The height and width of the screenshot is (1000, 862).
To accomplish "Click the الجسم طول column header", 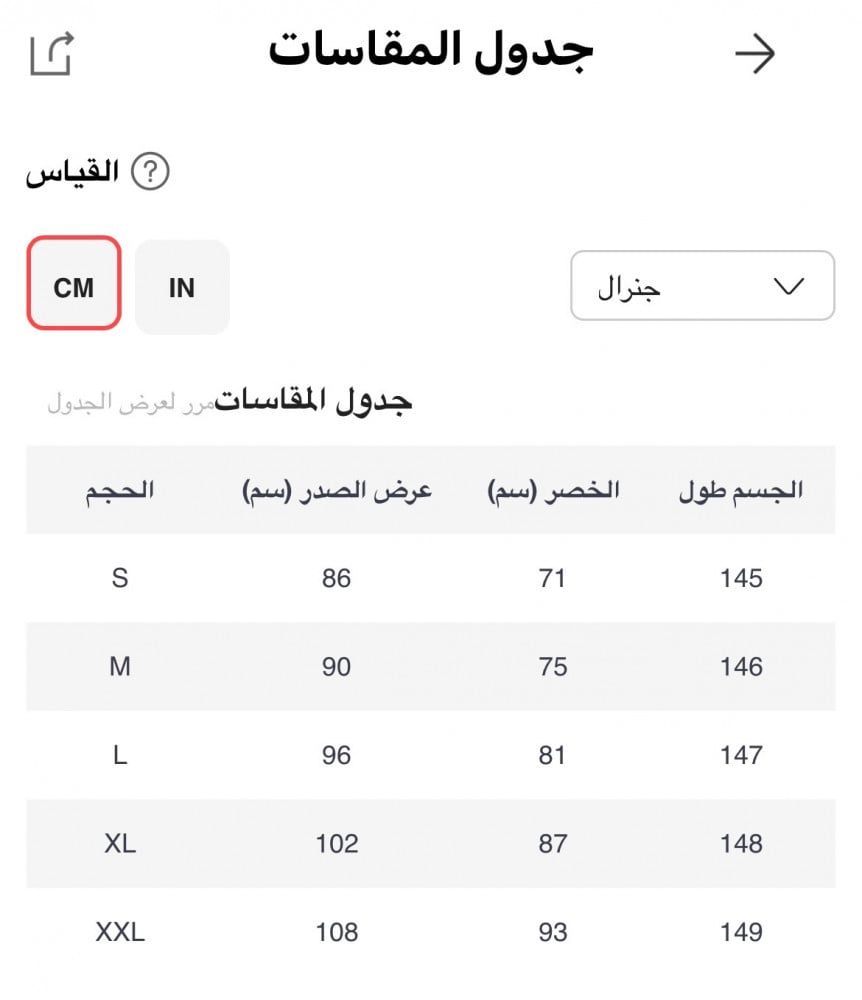I will (x=741, y=490).
